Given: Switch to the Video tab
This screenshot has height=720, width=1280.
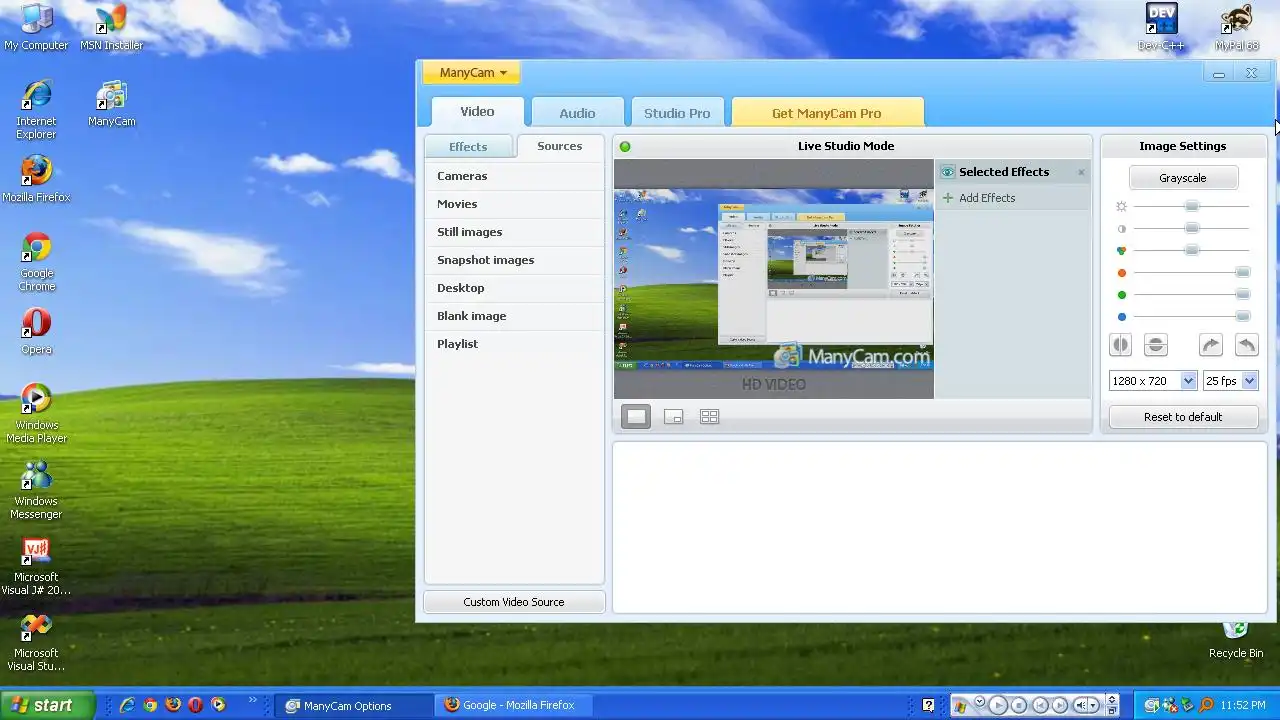Looking at the screenshot, I should pyautogui.click(x=477, y=112).
